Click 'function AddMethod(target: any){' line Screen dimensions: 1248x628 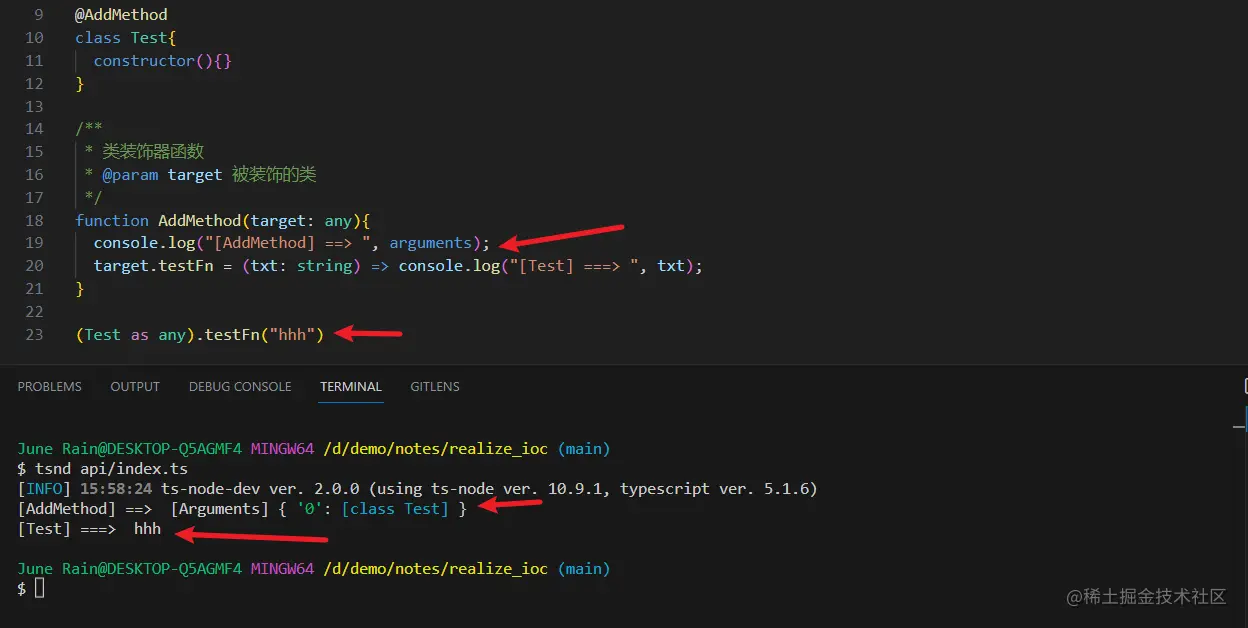coord(223,220)
